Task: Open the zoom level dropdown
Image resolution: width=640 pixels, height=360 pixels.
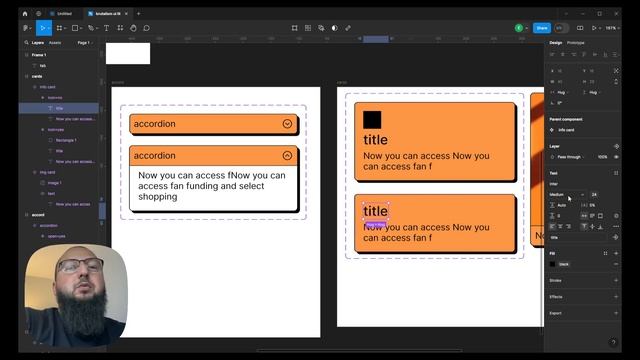Action: pos(612,28)
